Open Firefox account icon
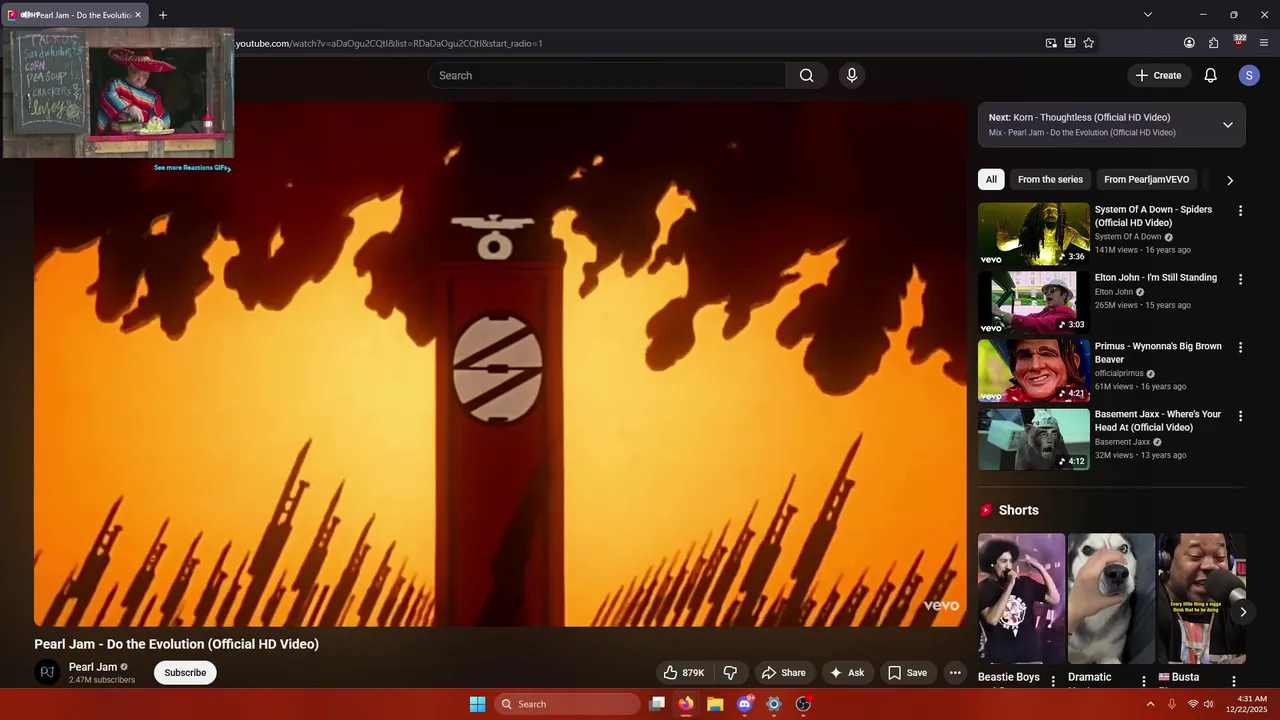 [x=1189, y=43]
